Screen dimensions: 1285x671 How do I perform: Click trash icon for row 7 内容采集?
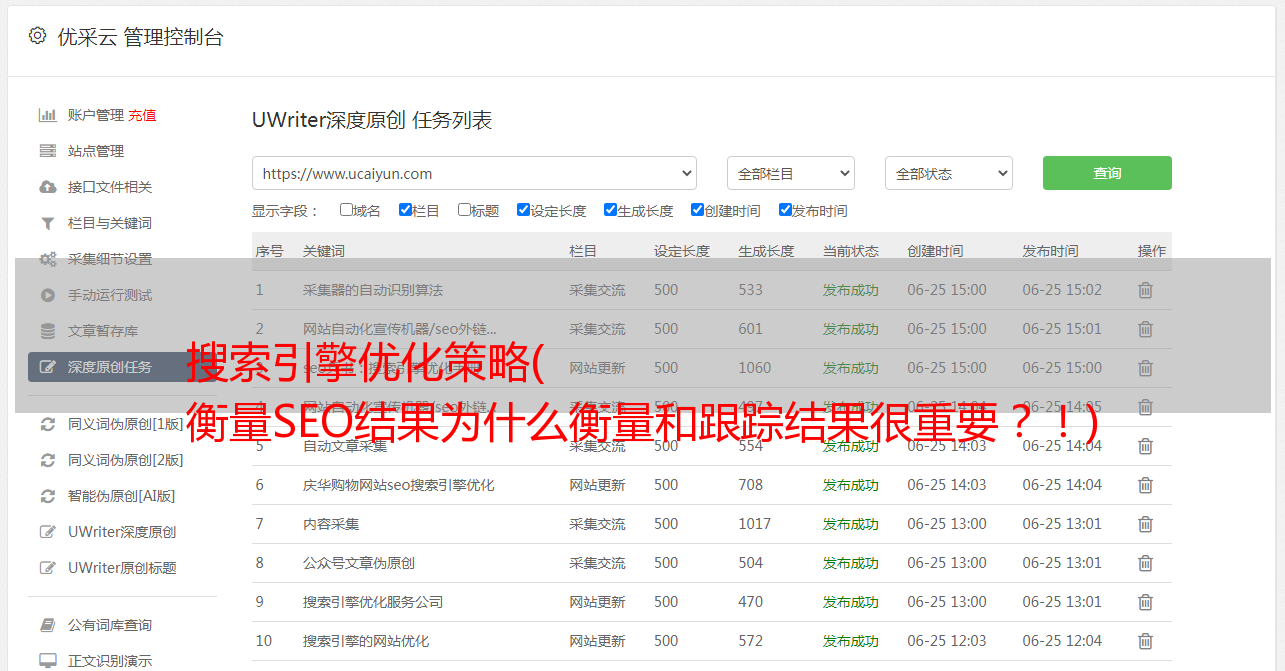pyautogui.click(x=1145, y=524)
